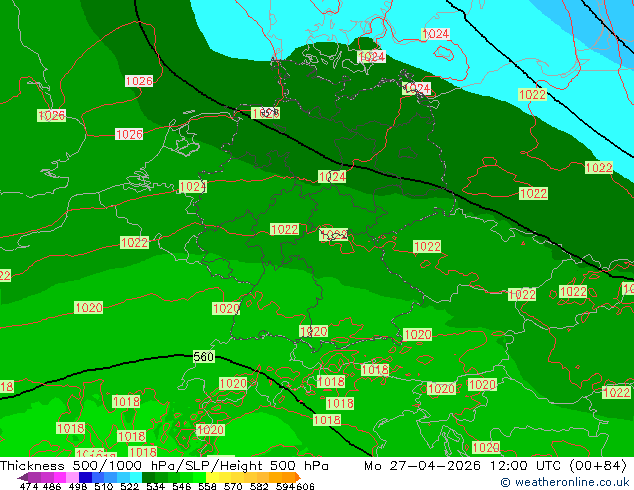Select the dark green swatch above 534
The height and width of the screenshot is (490, 634).
click(148, 477)
